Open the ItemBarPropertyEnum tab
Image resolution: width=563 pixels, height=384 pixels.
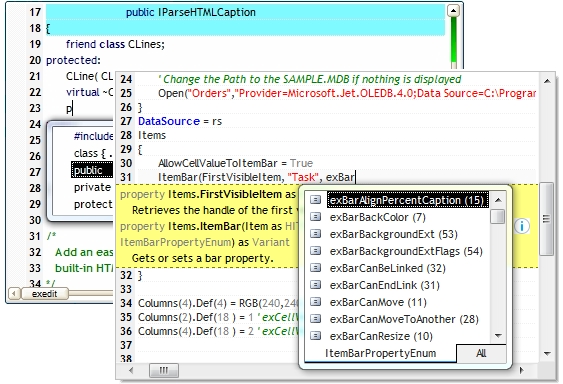coord(380,353)
